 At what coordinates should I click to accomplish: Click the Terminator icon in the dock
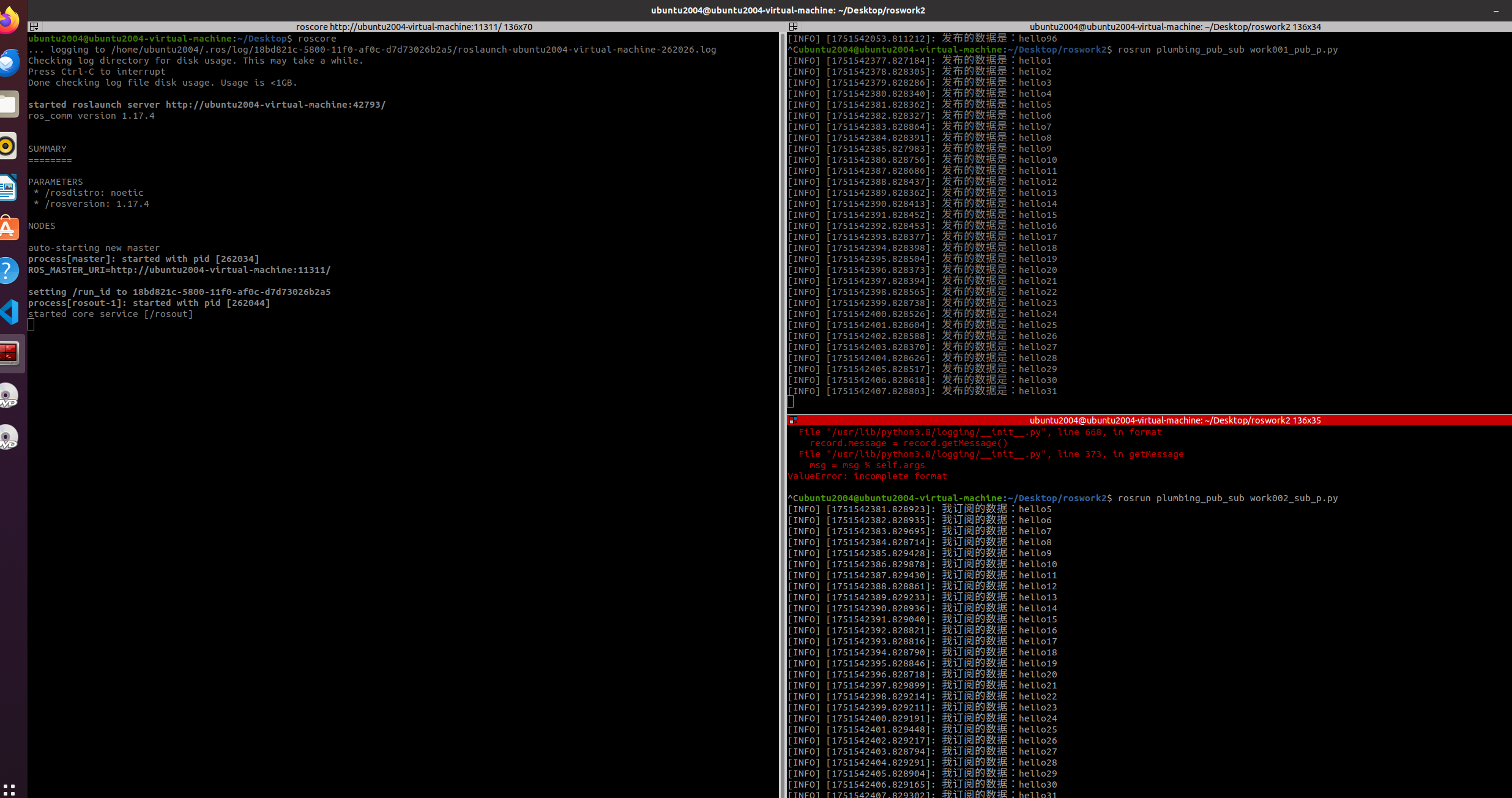click(9, 353)
